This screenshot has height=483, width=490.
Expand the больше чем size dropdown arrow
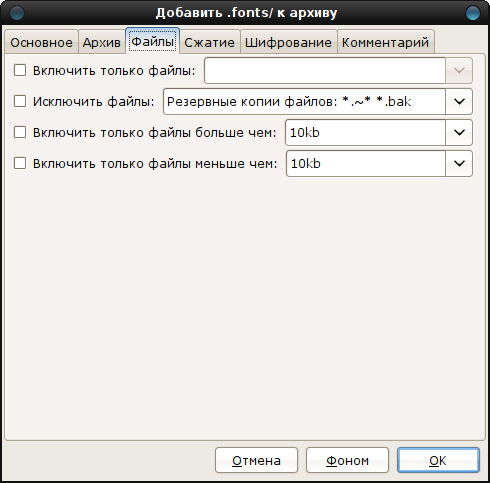459,132
